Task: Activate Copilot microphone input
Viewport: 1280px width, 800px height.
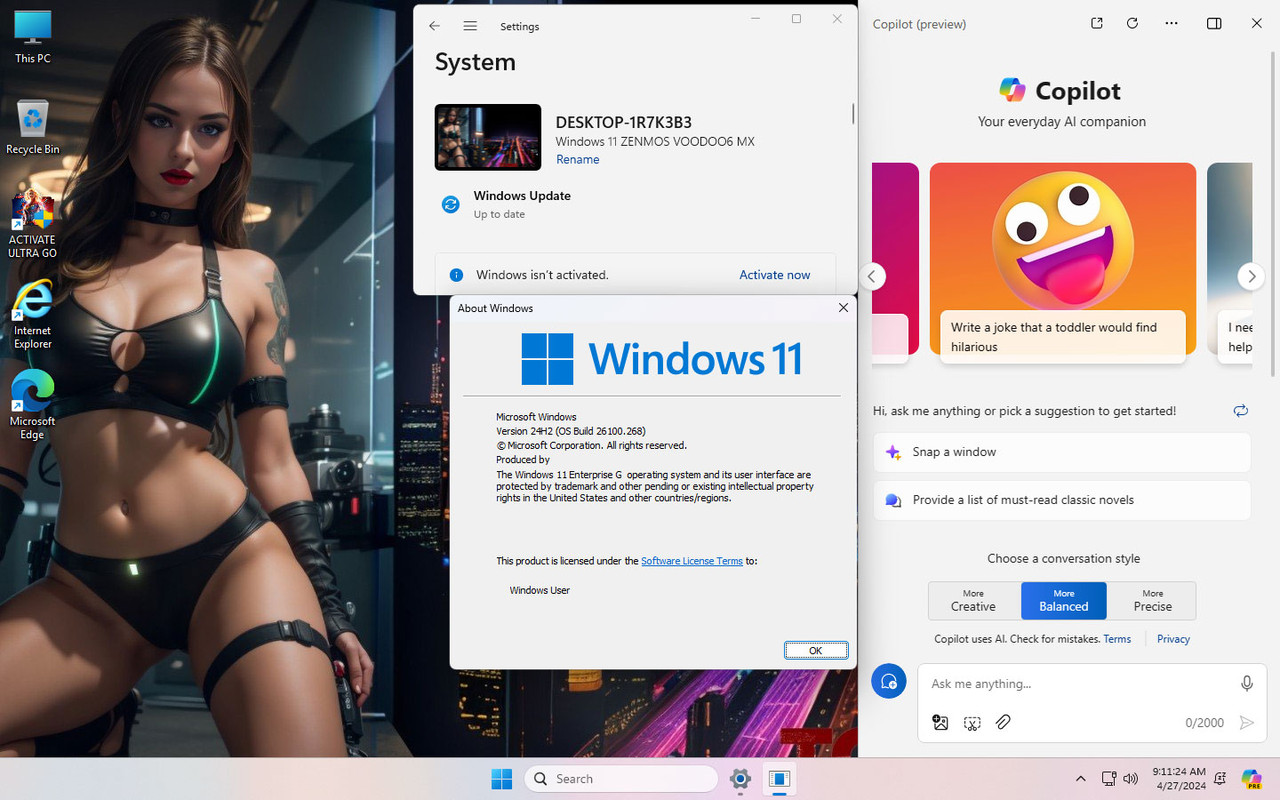Action: pos(1247,683)
